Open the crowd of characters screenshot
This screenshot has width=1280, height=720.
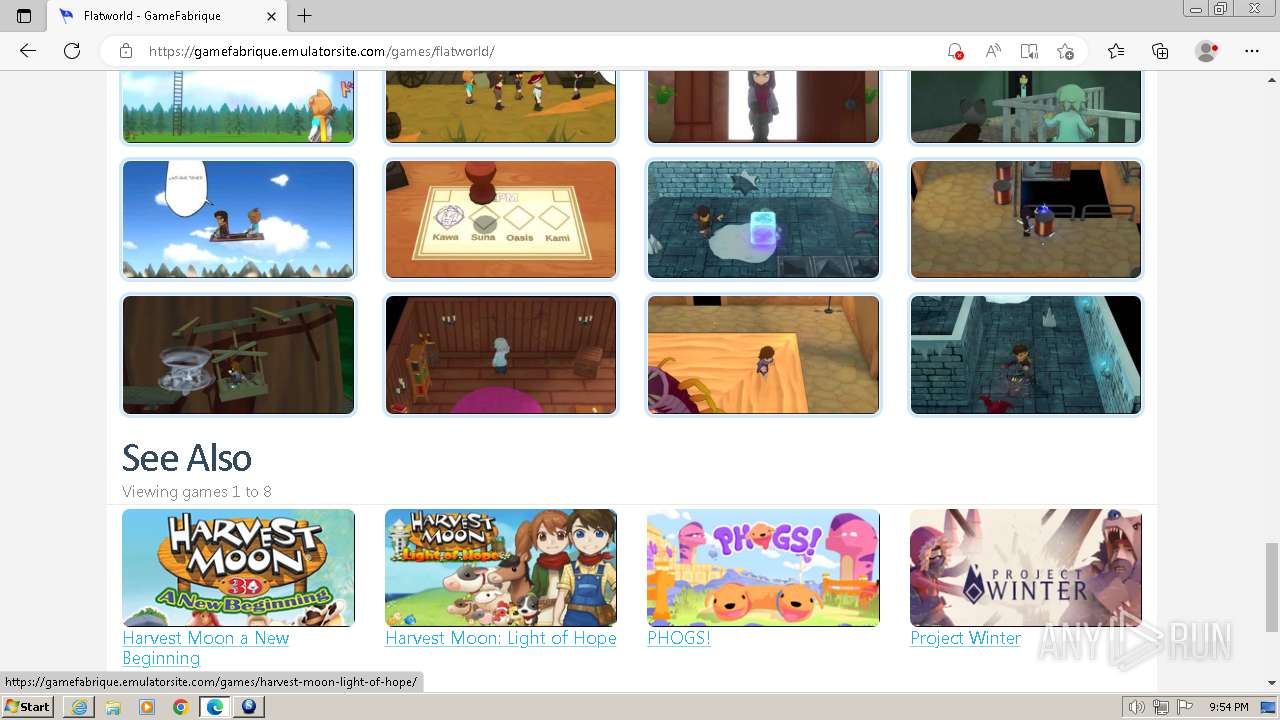501,106
